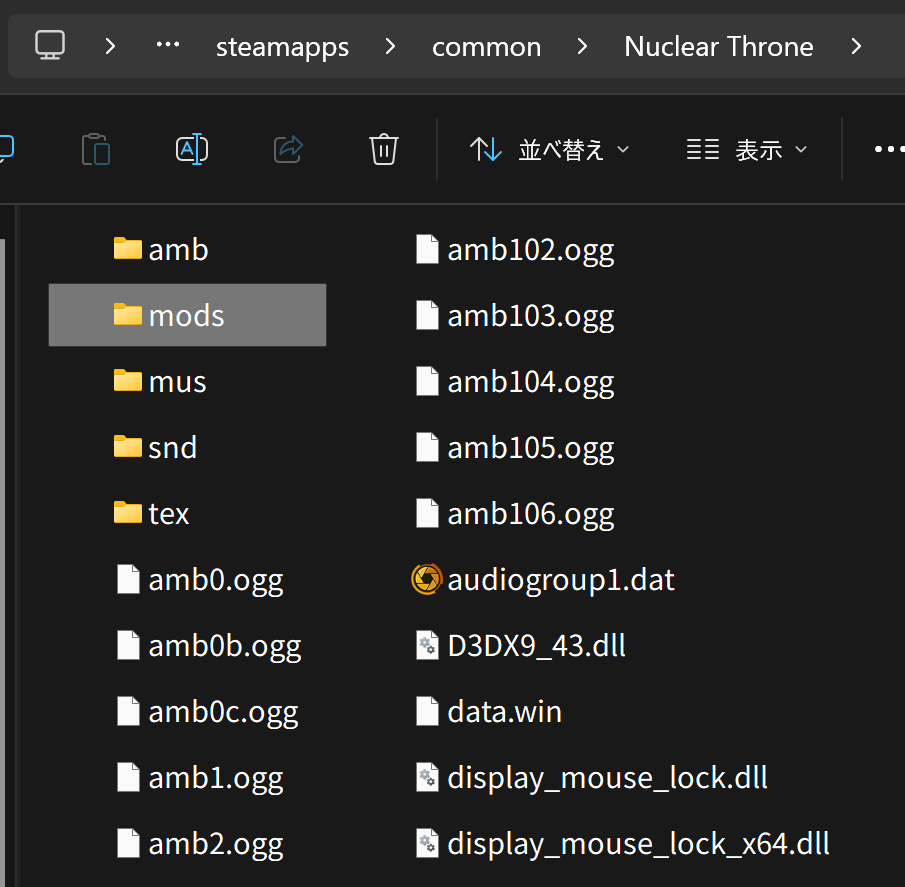
Task: Open the 表示 view dropdown
Action: (747, 150)
